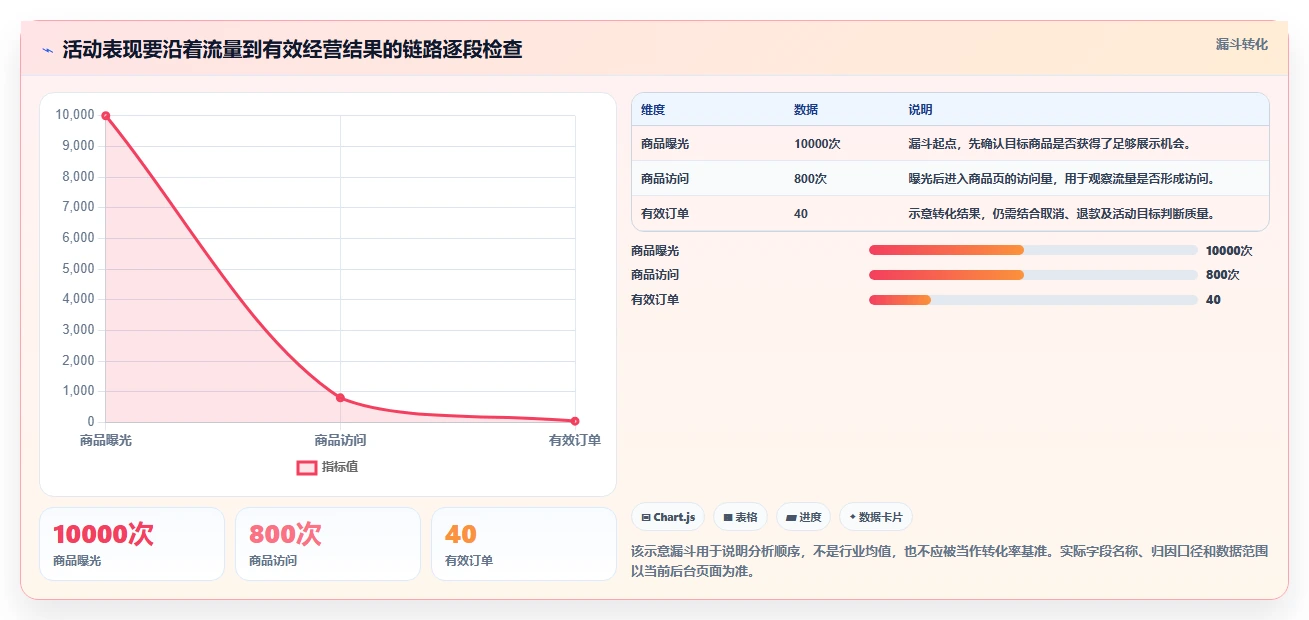
Task: Click the 商品曝光 x-axis label
Action: [106, 440]
